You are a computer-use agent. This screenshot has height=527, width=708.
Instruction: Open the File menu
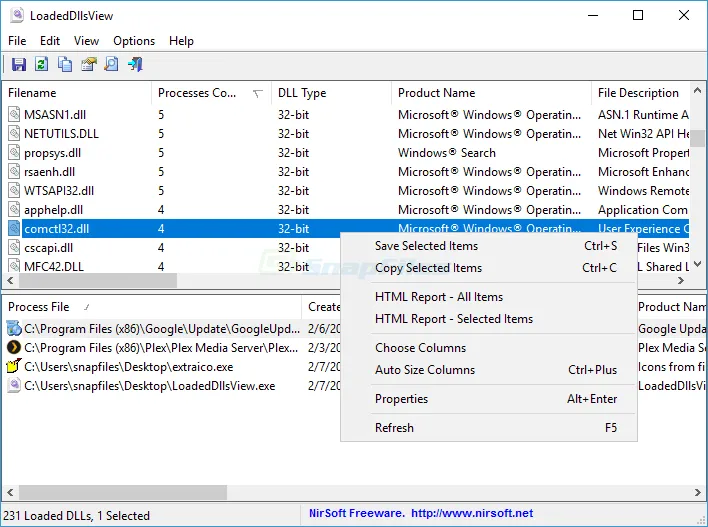point(17,41)
